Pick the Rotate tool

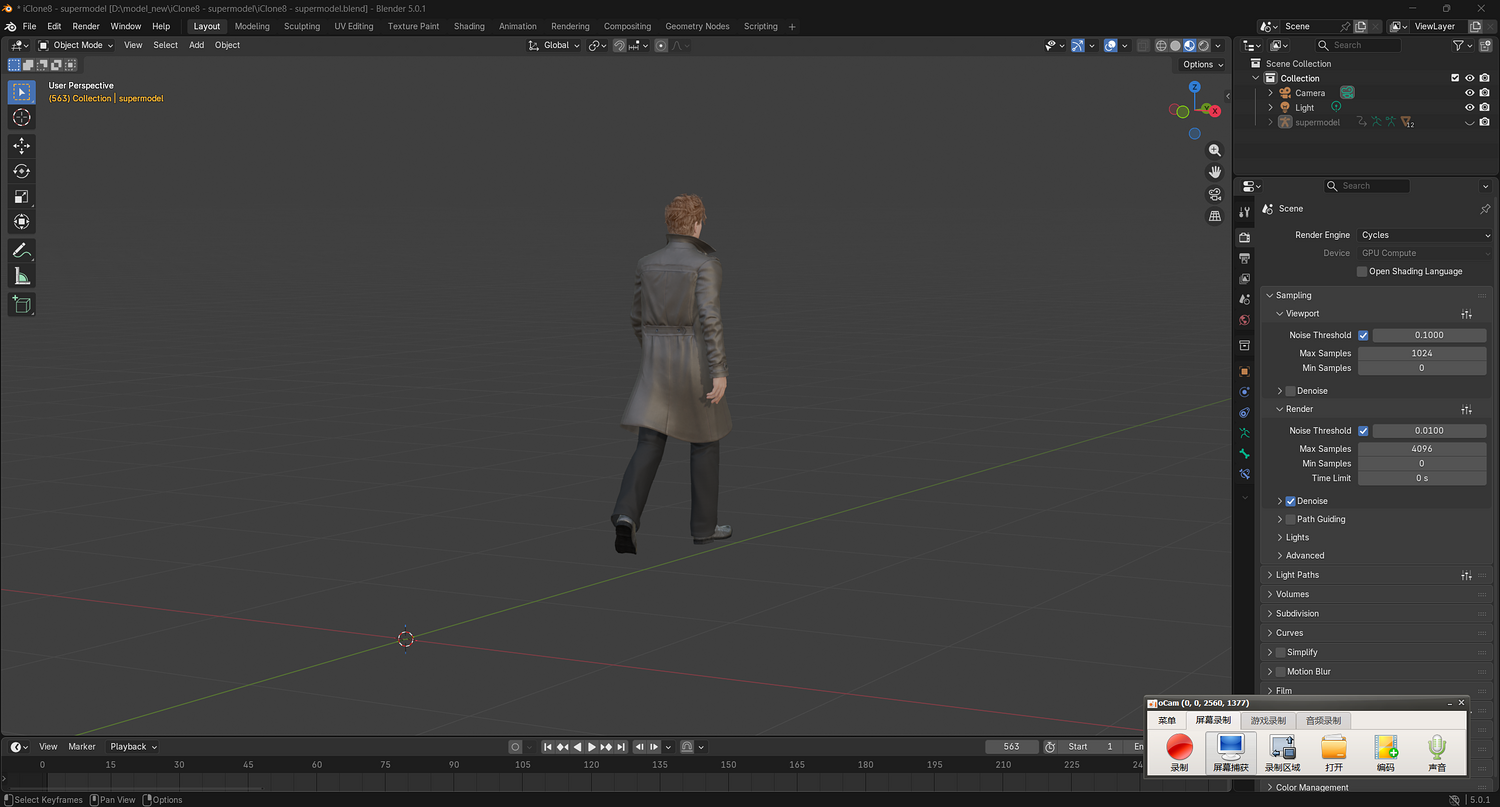click(x=21, y=171)
